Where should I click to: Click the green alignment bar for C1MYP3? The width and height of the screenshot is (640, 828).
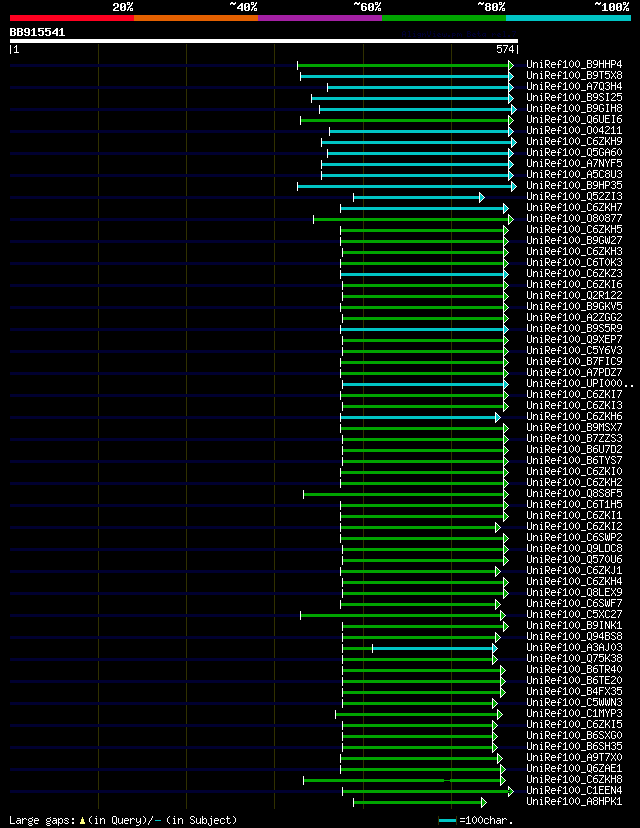pyautogui.click(x=419, y=714)
